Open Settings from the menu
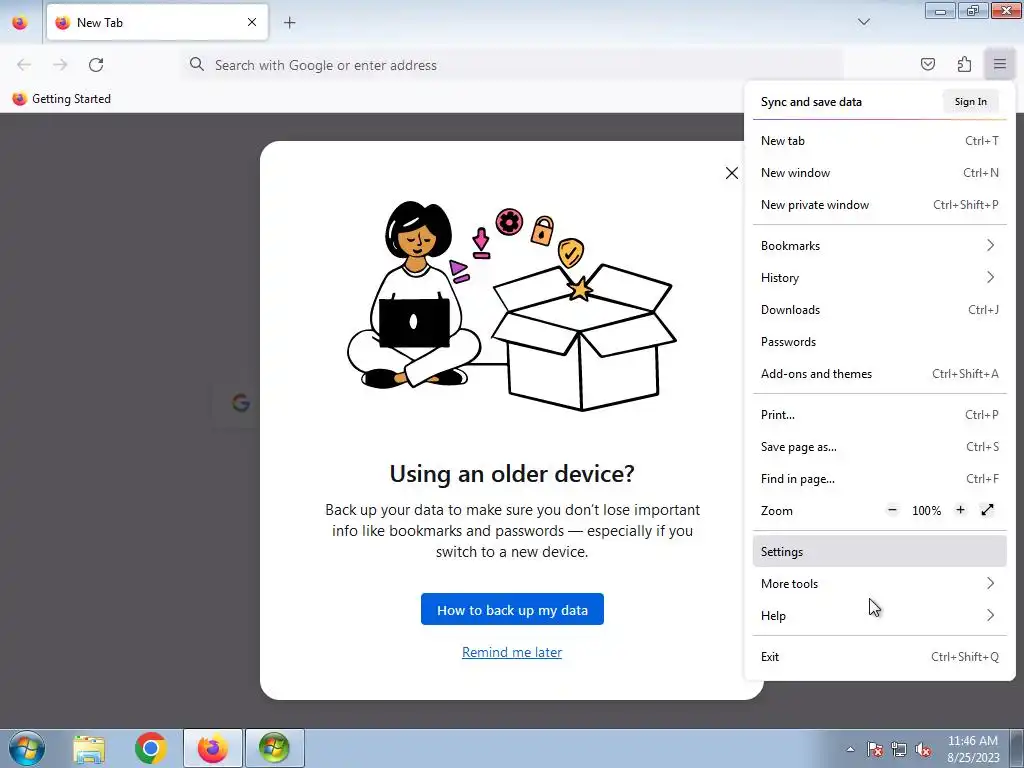The height and width of the screenshot is (768, 1024). tap(879, 552)
